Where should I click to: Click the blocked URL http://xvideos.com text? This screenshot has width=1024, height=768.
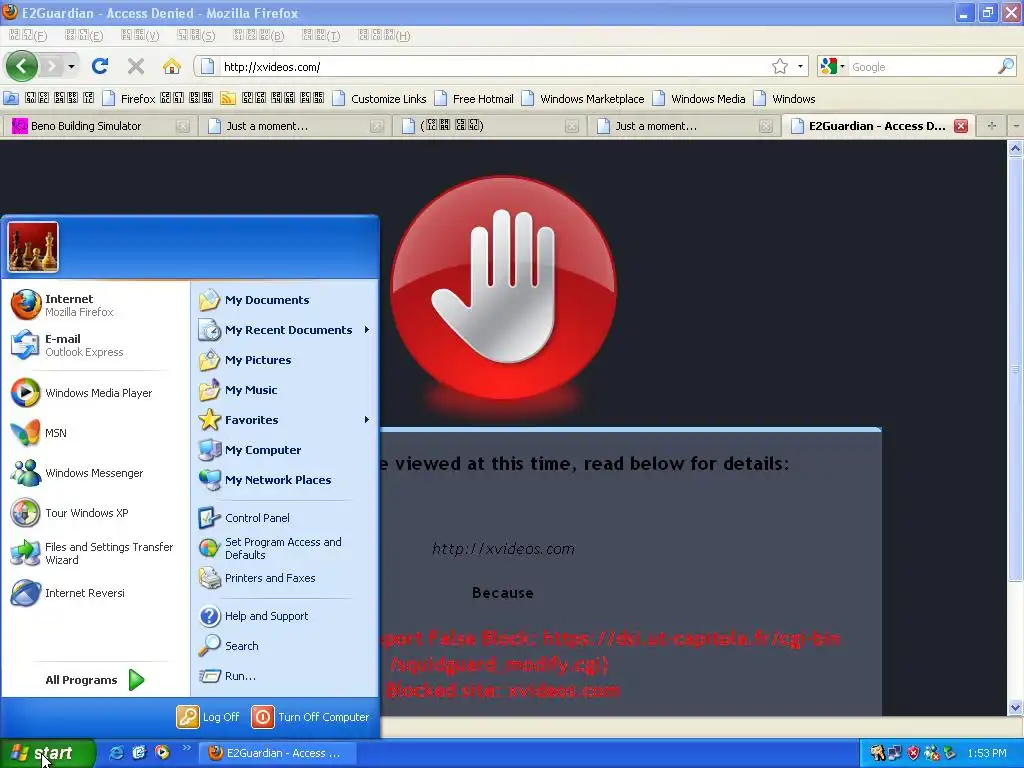[504, 549]
